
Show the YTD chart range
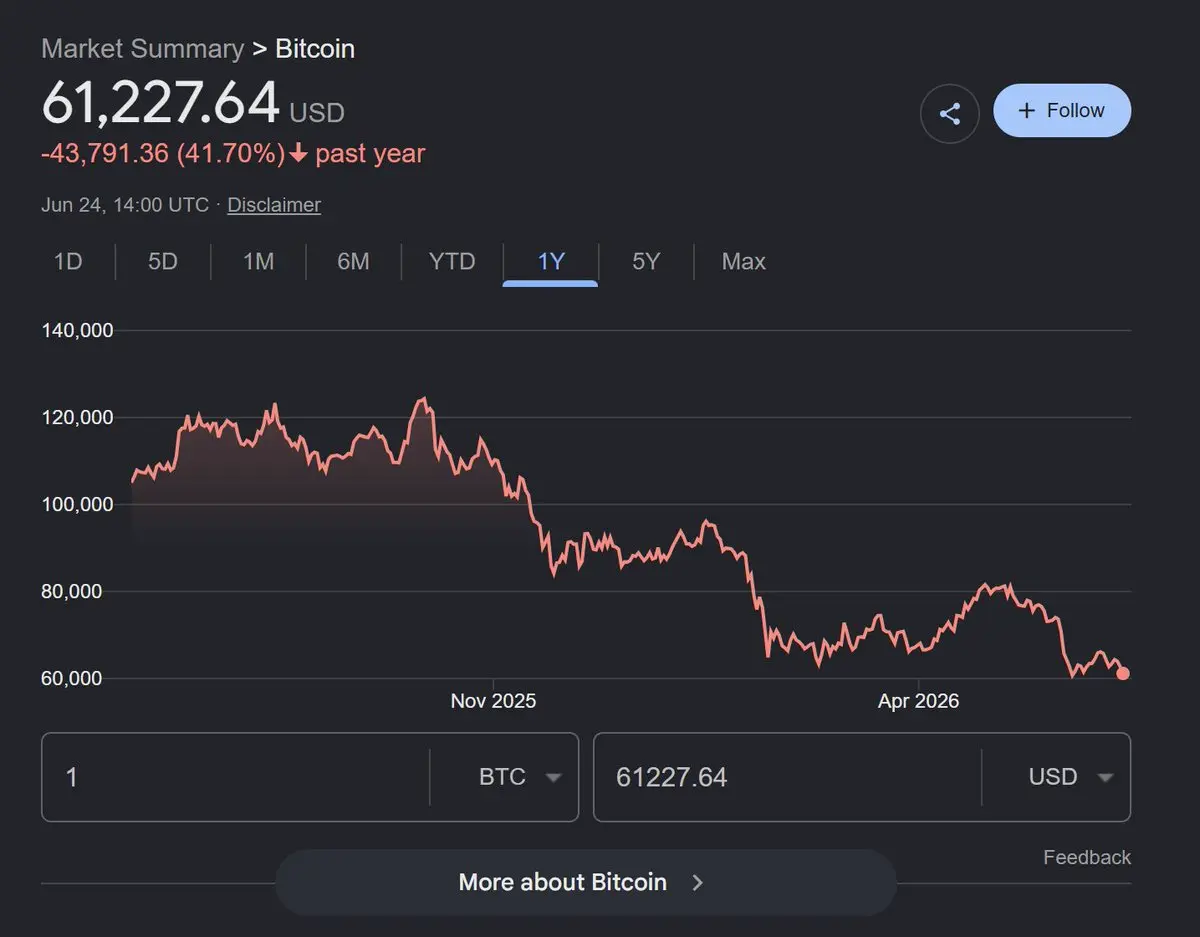(x=452, y=262)
